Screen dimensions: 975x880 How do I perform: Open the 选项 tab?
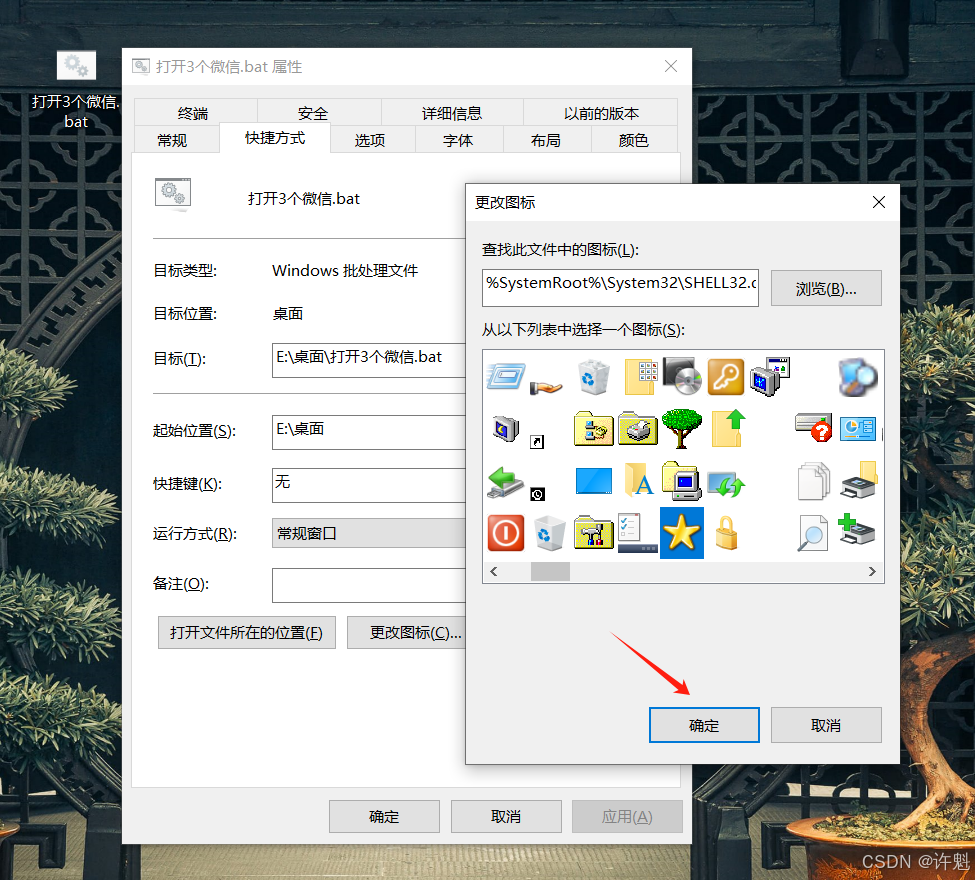coord(370,140)
